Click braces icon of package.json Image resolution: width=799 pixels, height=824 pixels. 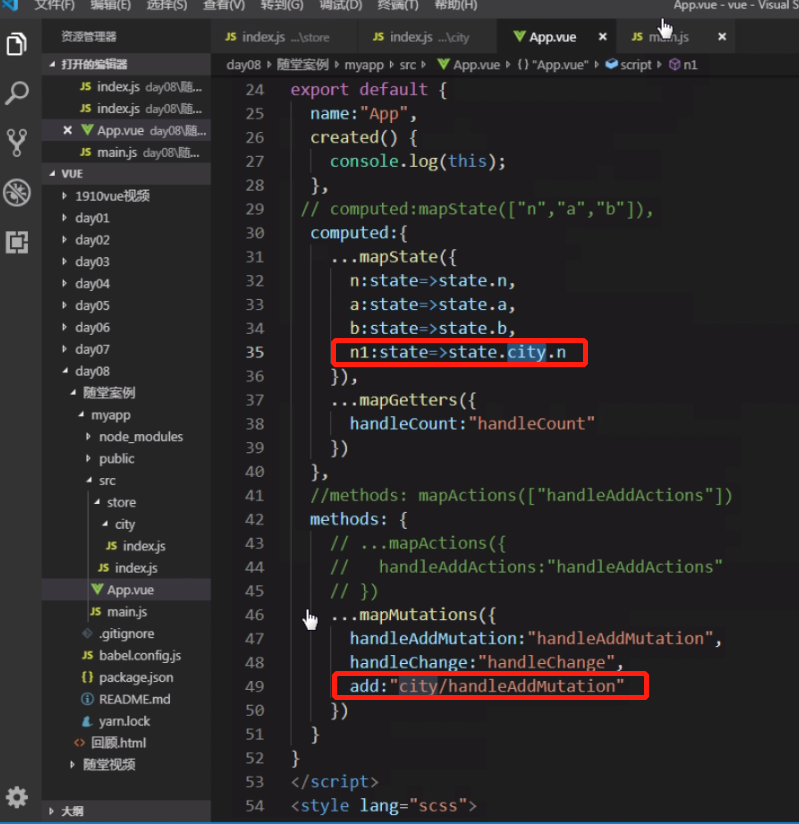coord(88,677)
